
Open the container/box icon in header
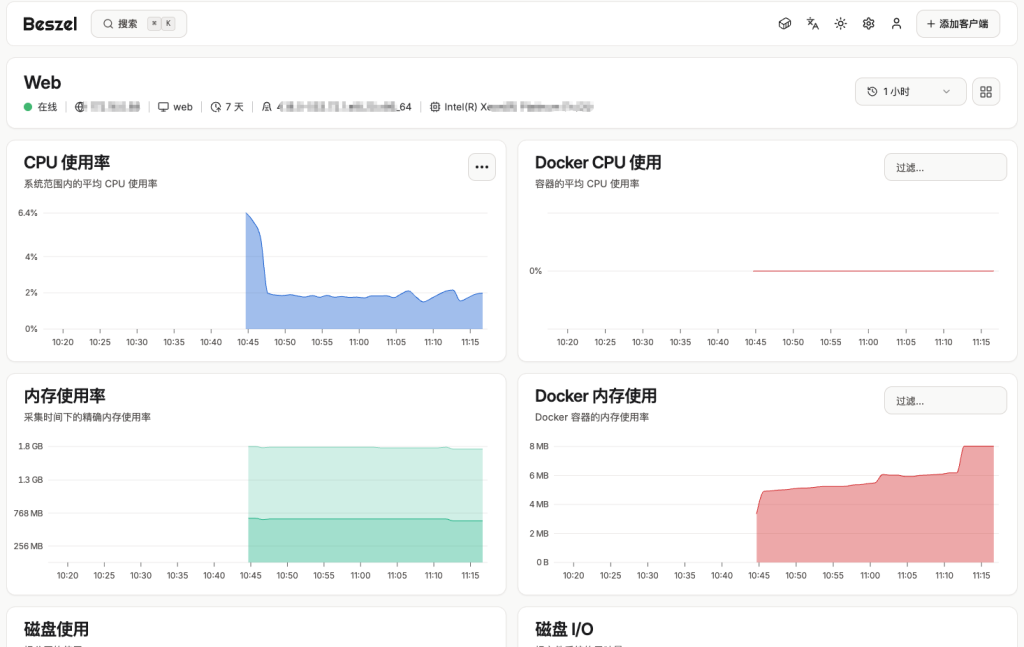click(785, 24)
